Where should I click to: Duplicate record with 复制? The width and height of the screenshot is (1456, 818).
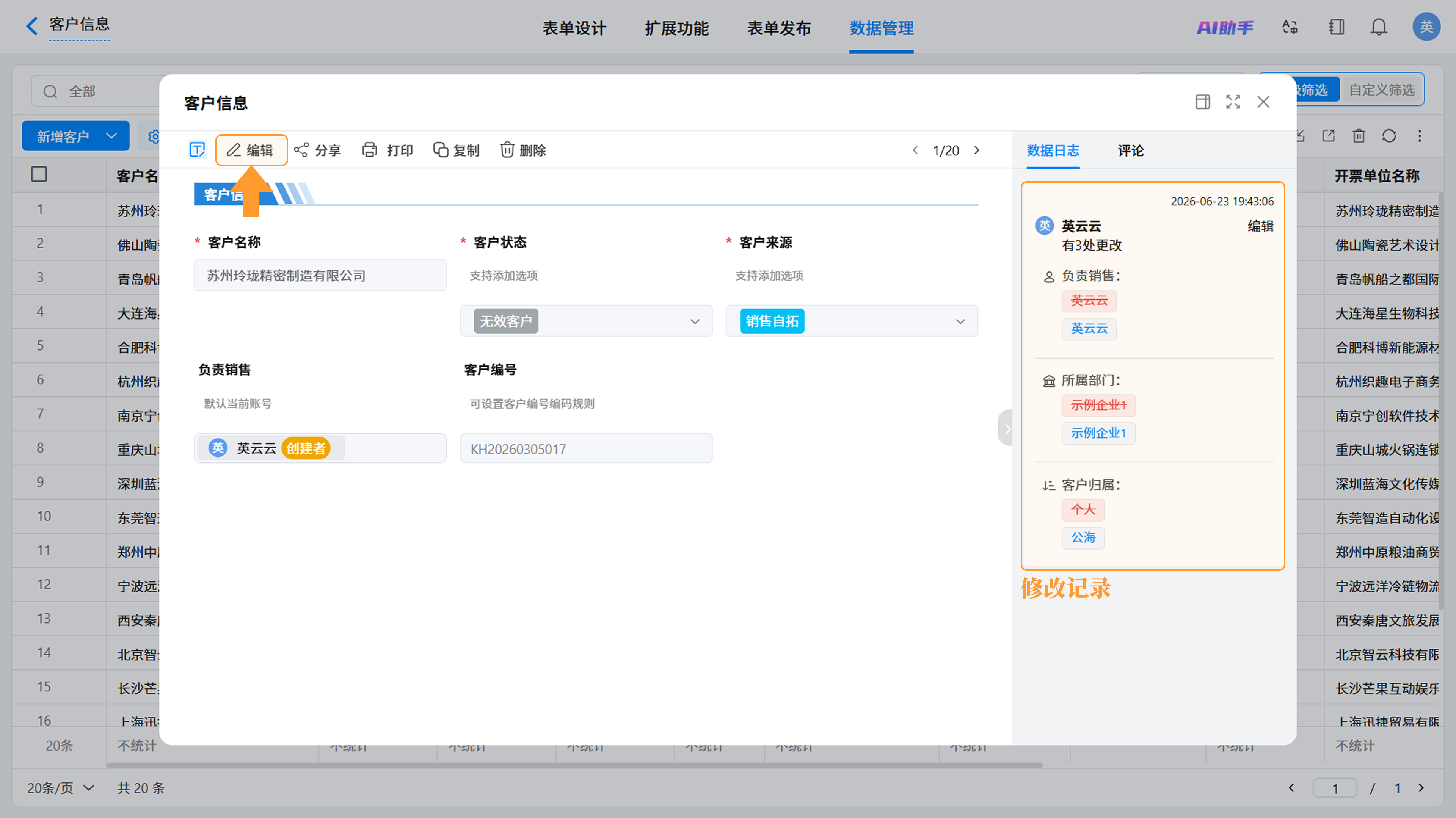(456, 150)
